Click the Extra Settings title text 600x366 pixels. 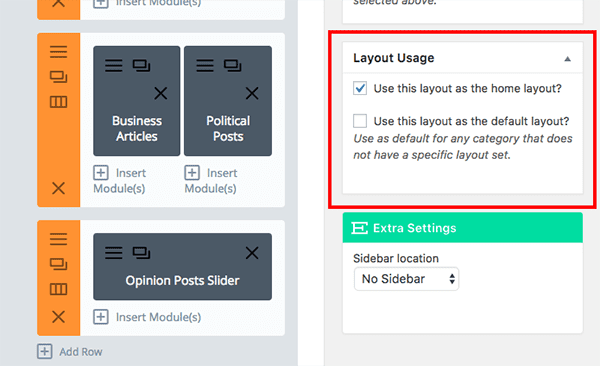[x=415, y=228]
